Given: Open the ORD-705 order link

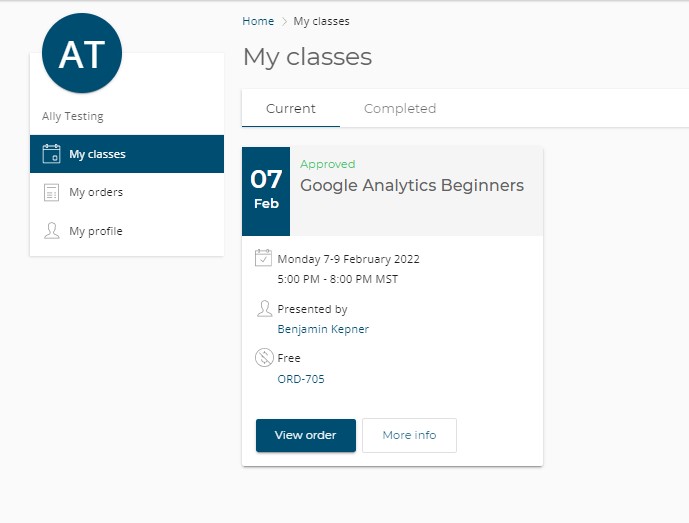Looking at the screenshot, I should [301, 379].
